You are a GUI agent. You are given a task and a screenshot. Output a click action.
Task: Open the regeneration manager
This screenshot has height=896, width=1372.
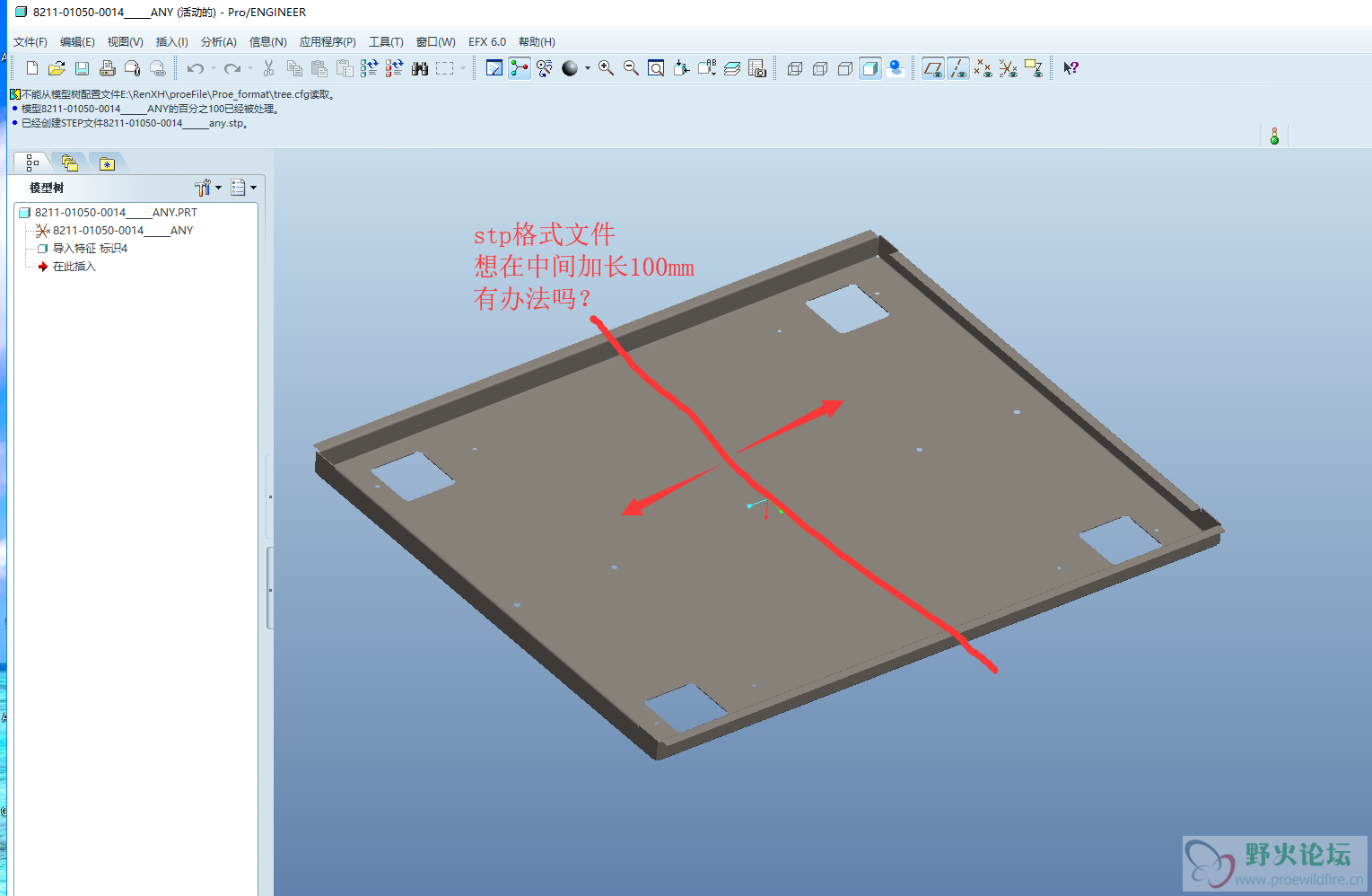pyautogui.click(x=394, y=68)
